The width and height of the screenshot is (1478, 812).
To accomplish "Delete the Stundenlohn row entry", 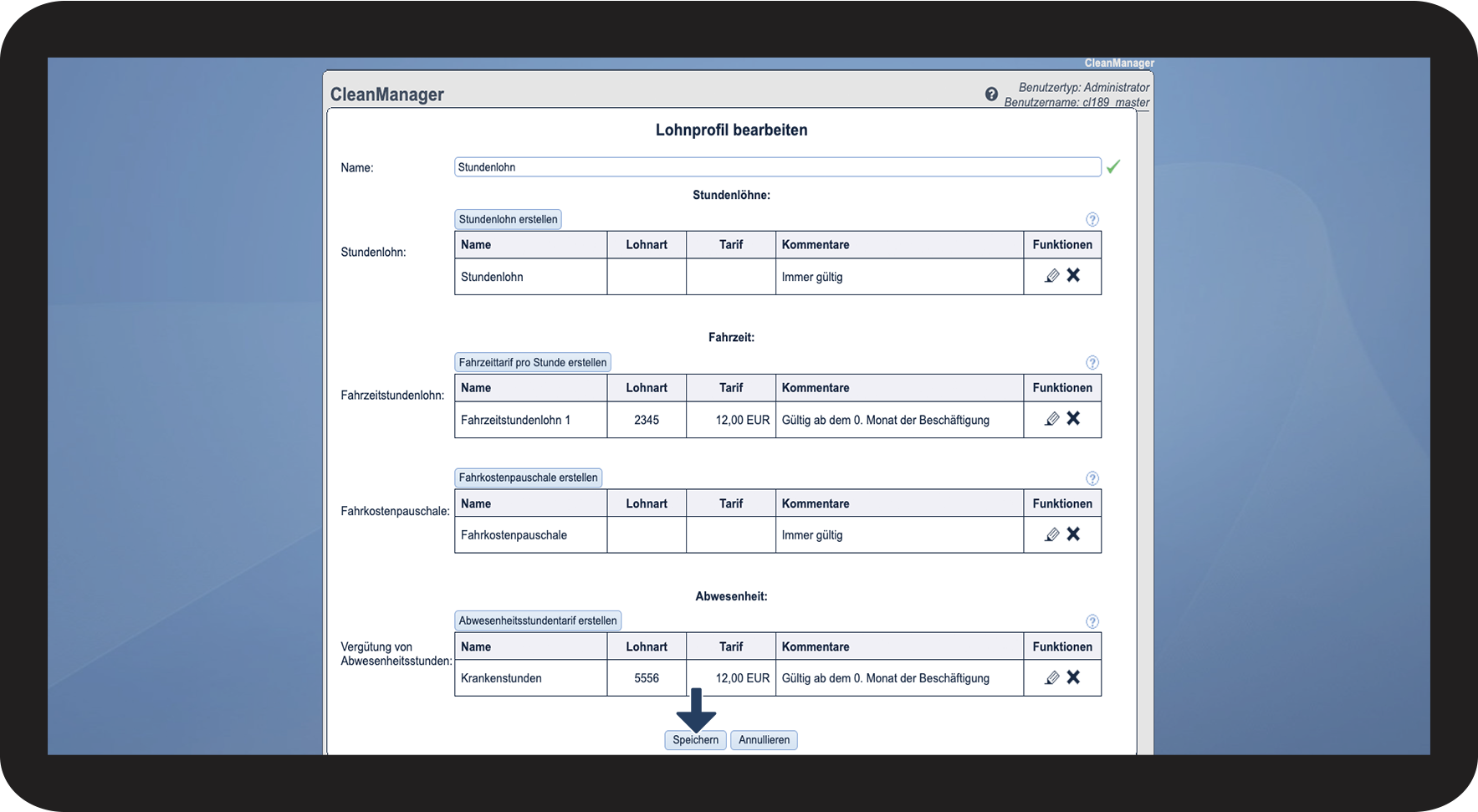I will [x=1073, y=275].
